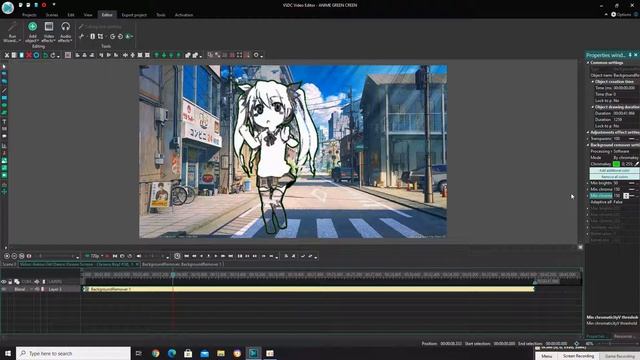
Task: Select the rectangle tool in left sidebar
Action: pyautogui.click(x=4, y=98)
